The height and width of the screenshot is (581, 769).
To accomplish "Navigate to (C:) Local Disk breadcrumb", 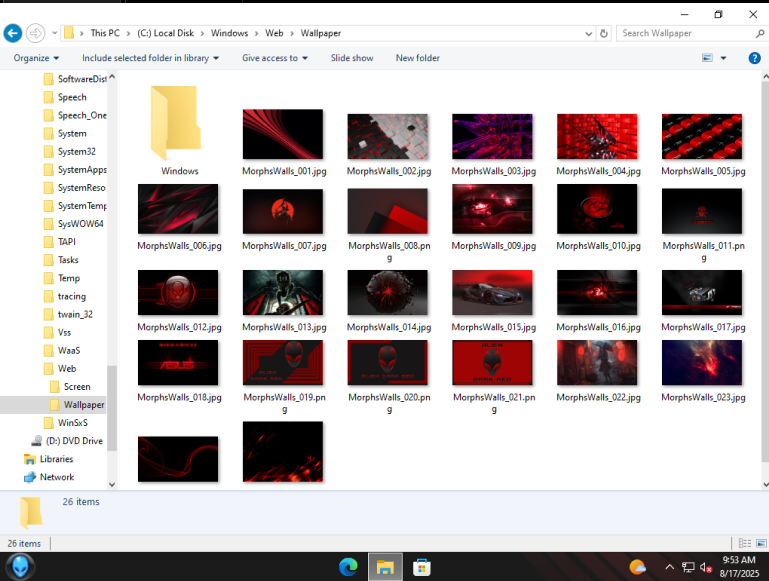I will pos(165,33).
